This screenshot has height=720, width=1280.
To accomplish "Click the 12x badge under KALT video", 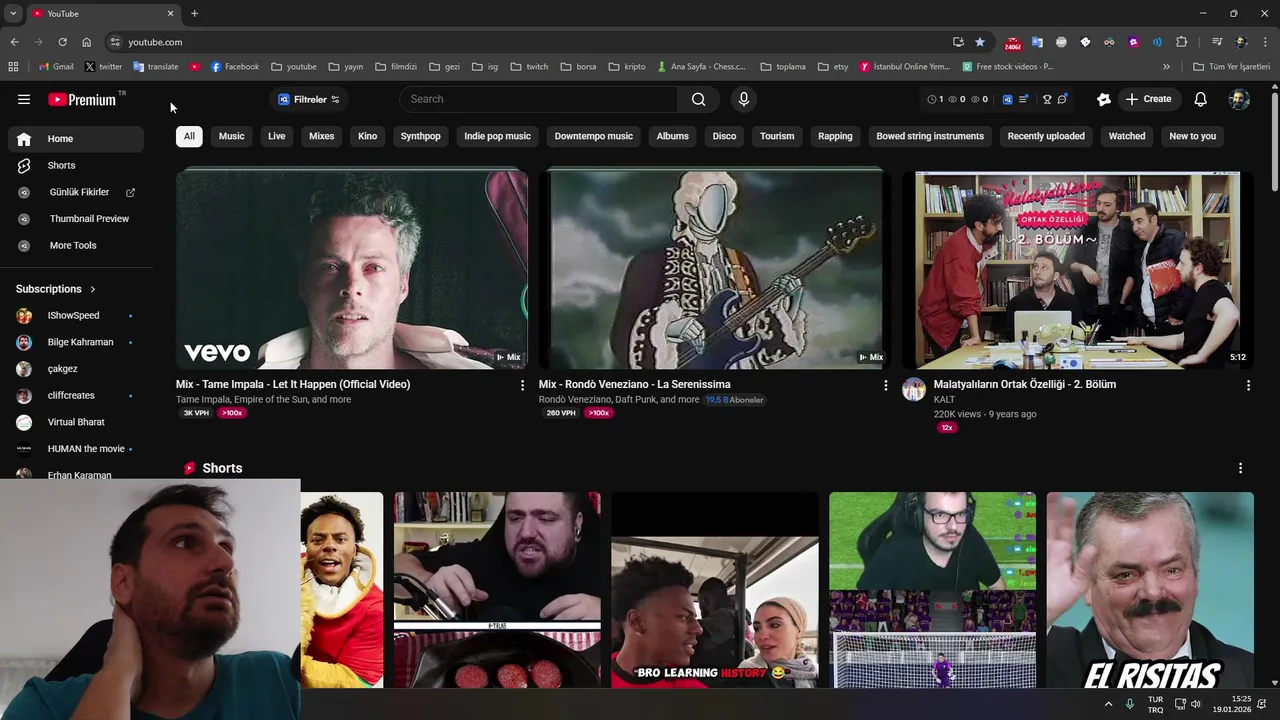I will click(946, 428).
